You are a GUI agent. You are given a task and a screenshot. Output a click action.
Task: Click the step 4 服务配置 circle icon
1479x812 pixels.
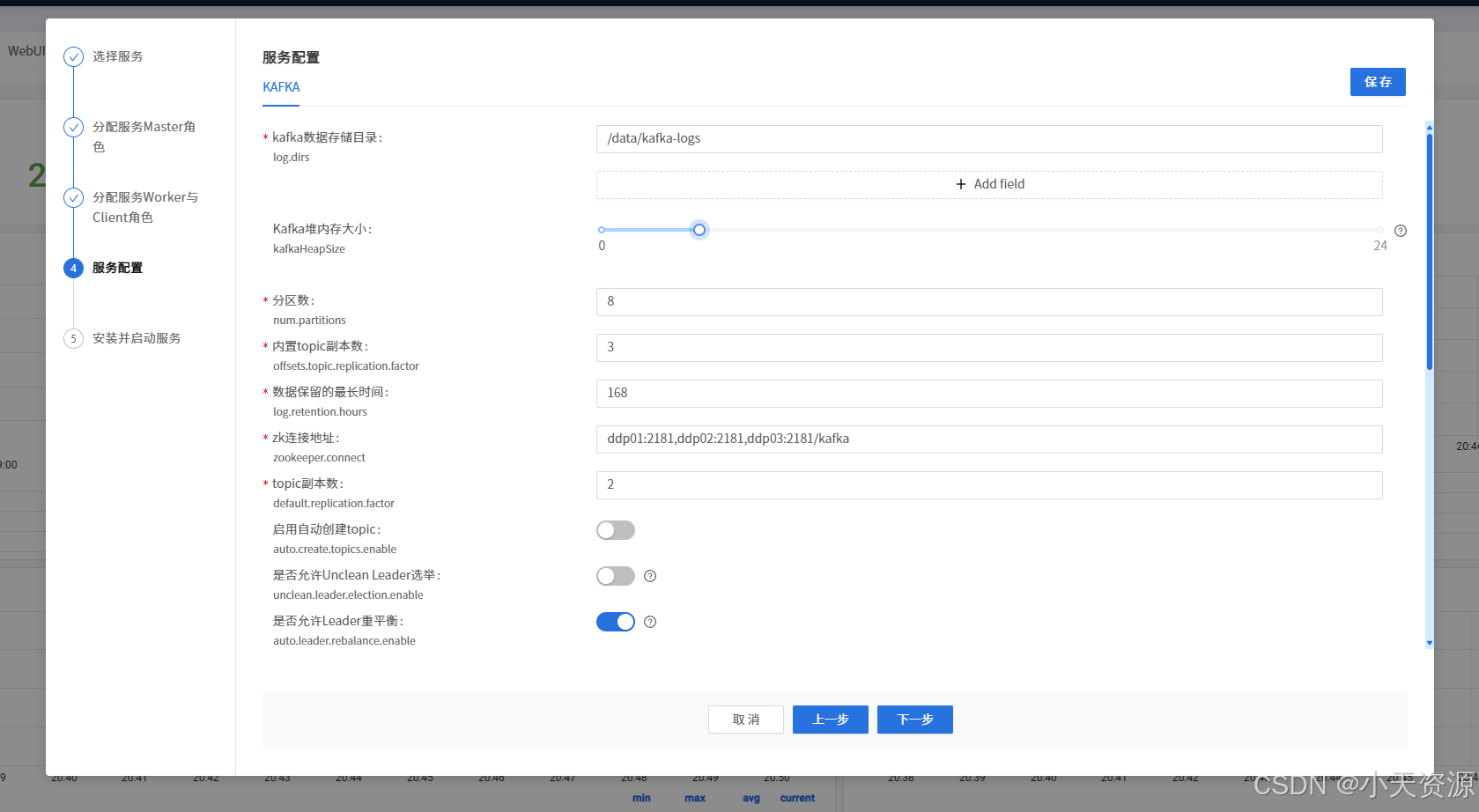(73, 269)
